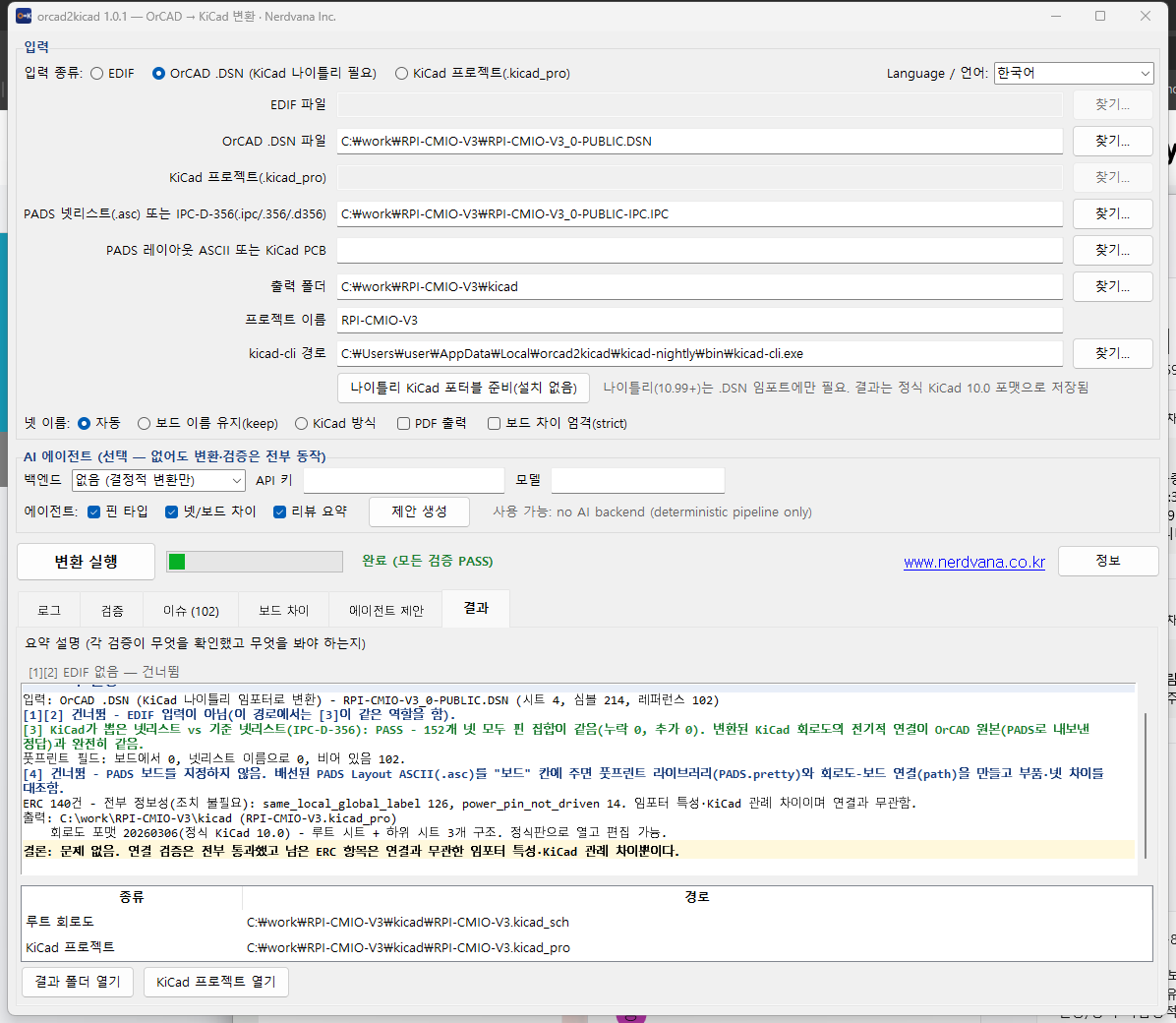The image size is (1176, 1023).
Task: Click 찾기 button for kicad-cli 경로
Action: click(x=1112, y=353)
